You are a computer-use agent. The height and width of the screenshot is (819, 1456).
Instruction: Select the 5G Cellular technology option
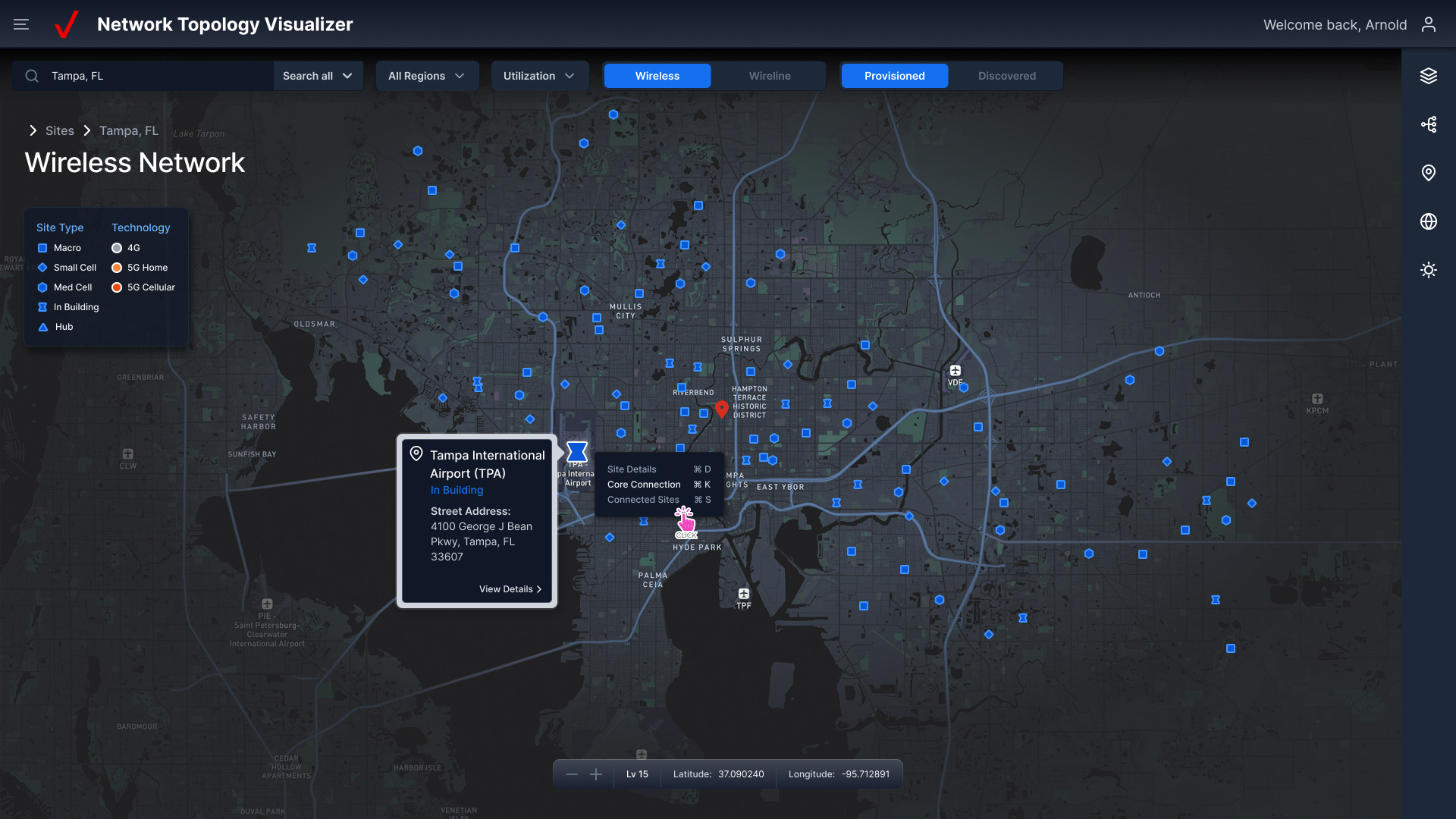click(143, 287)
